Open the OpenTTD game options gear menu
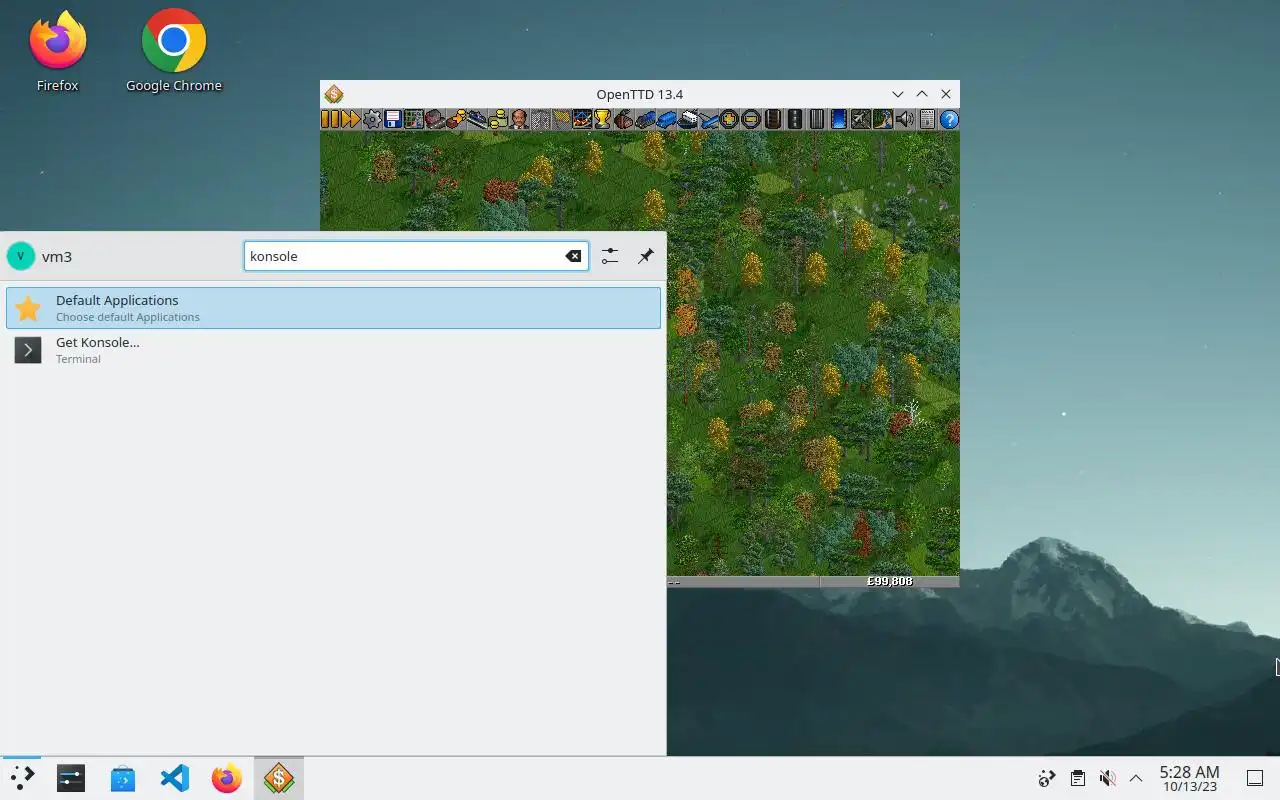The width and height of the screenshot is (1280, 800). [x=372, y=120]
